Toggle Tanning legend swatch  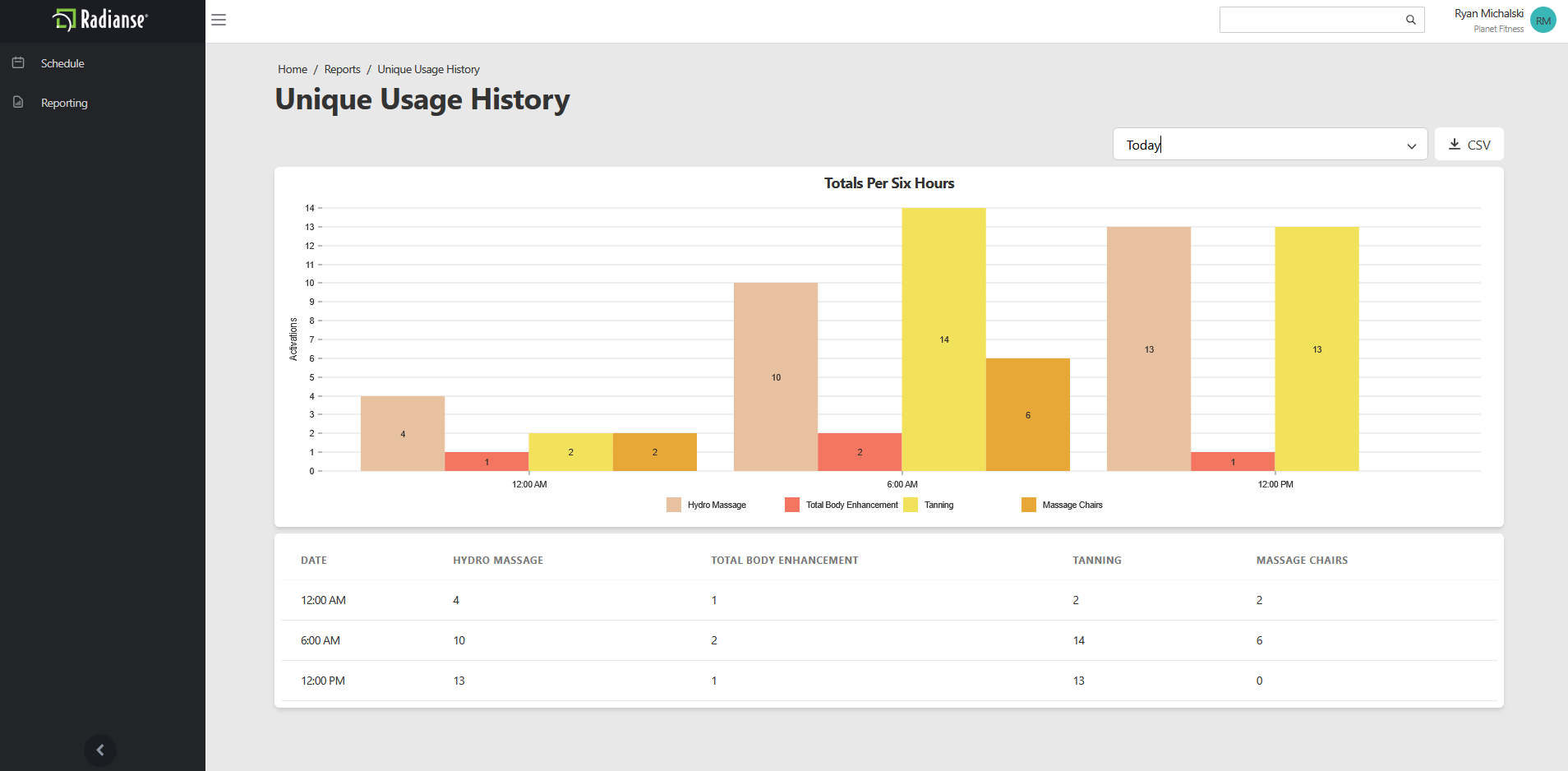pyautogui.click(x=911, y=505)
